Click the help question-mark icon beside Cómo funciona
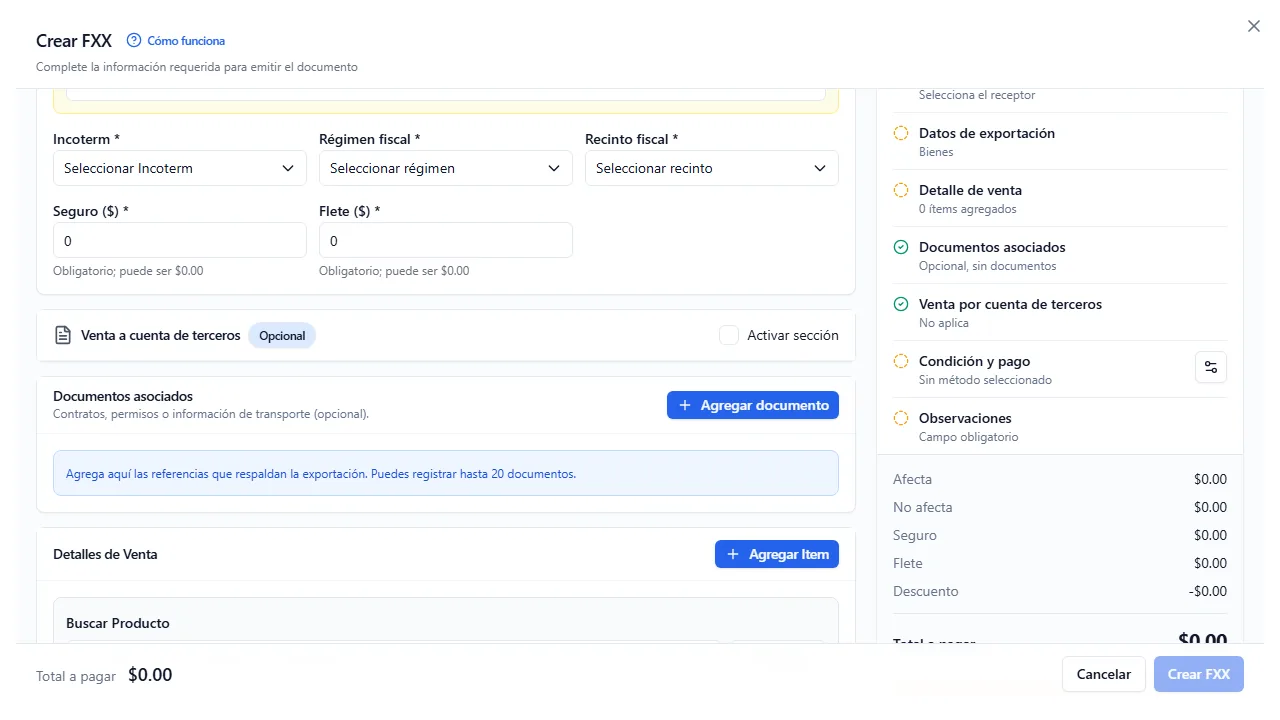Image resolution: width=1280 pixels, height=720 pixels. pos(134,41)
